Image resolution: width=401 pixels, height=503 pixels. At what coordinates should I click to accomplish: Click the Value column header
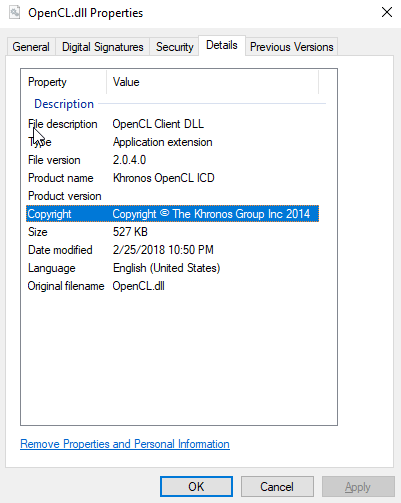(126, 82)
